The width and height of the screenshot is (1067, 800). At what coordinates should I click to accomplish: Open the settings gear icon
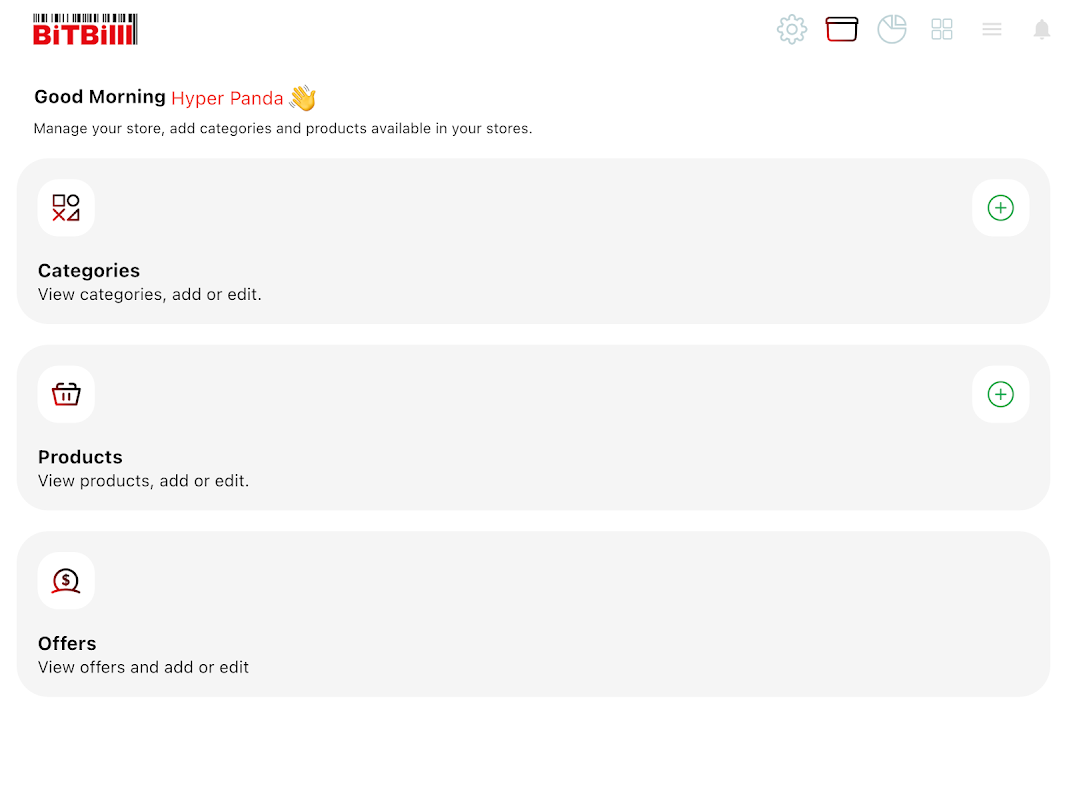[x=791, y=29]
